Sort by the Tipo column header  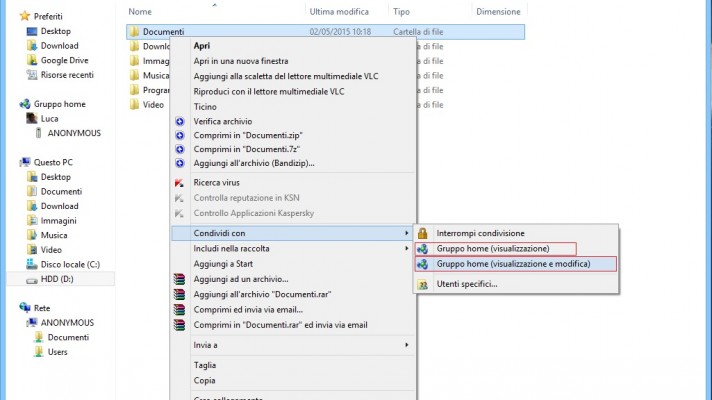[x=401, y=12]
